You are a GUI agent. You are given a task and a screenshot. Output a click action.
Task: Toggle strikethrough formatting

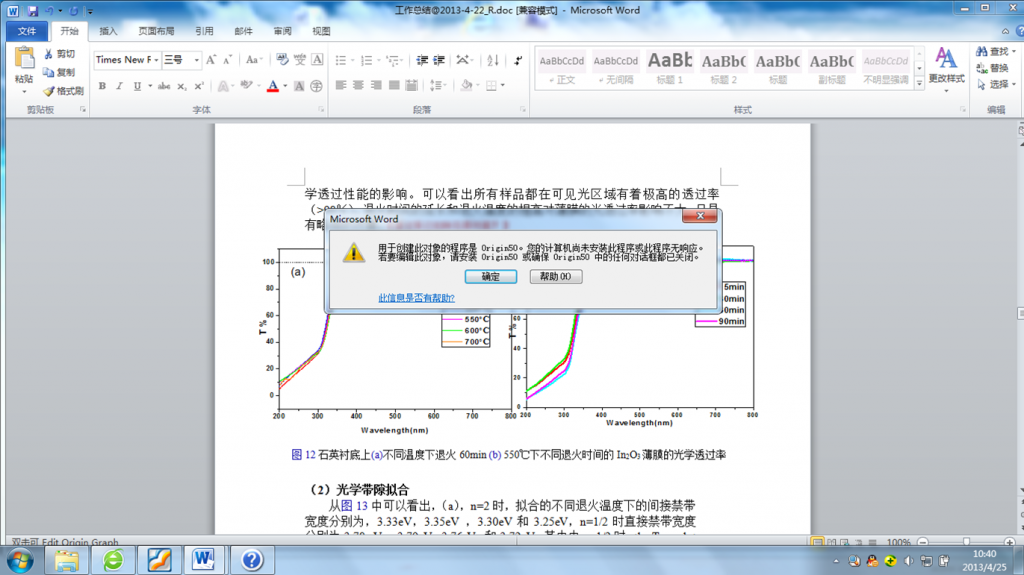(x=164, y=86)
